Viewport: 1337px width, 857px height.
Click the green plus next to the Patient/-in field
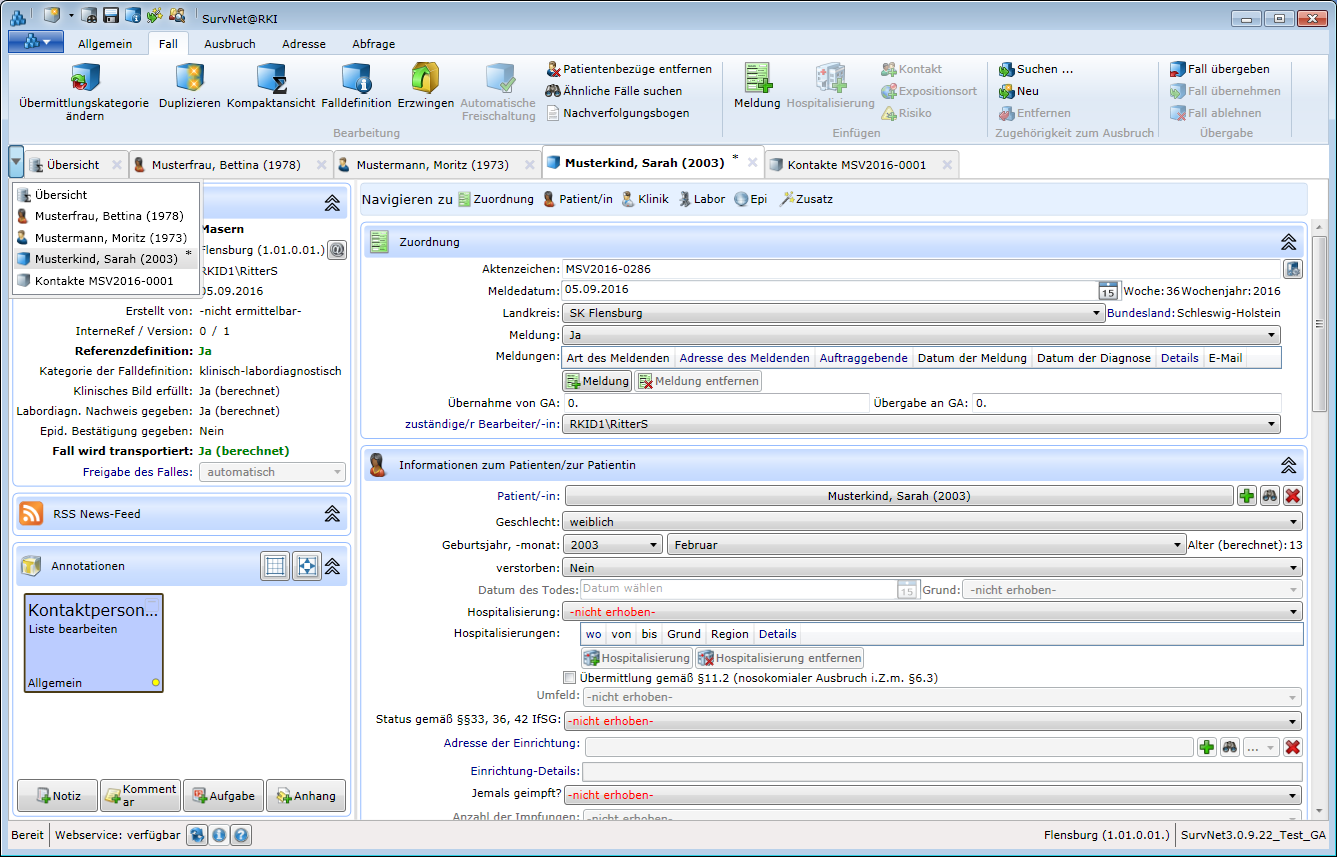coord(1246,496)
